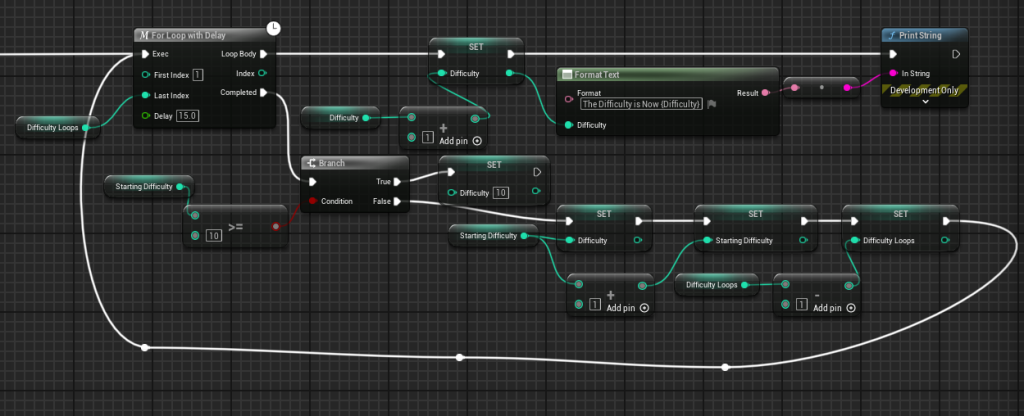Image resolution: width=1024 pixels, height=416 pixels.
Task: Click the Loop Body execution output pin
Action: click(264, 54)
